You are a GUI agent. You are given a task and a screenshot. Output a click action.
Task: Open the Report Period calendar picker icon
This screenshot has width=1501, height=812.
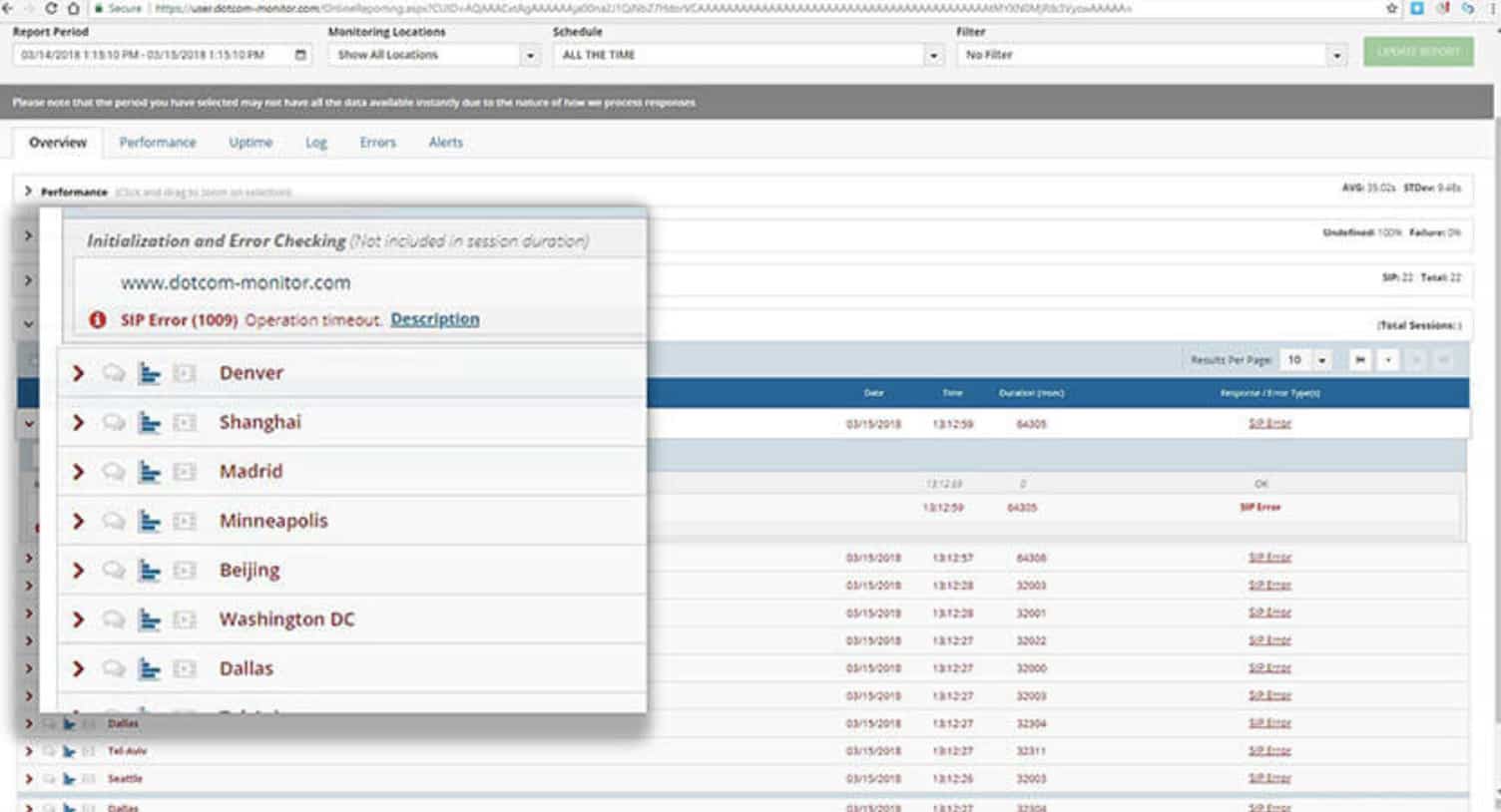tap(300, 55)
